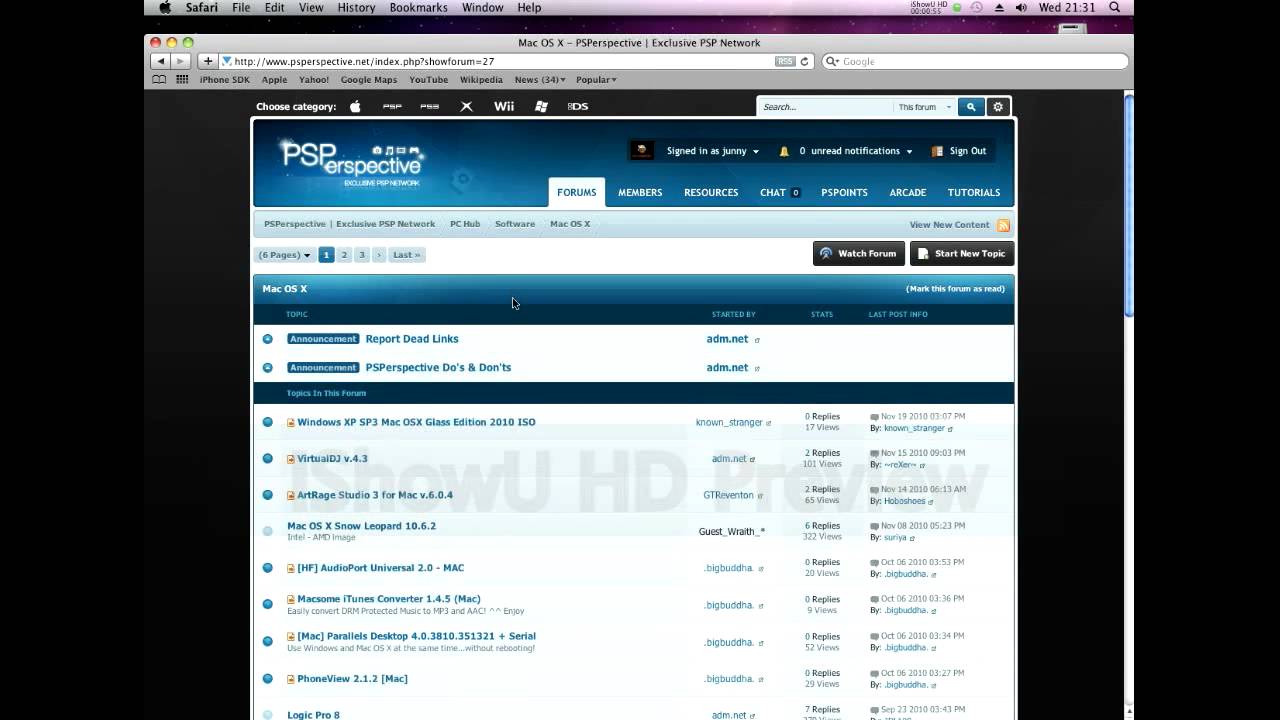
Task: Click last-post icon in Mac OS X Snow Leopard row
Action: 874,526
